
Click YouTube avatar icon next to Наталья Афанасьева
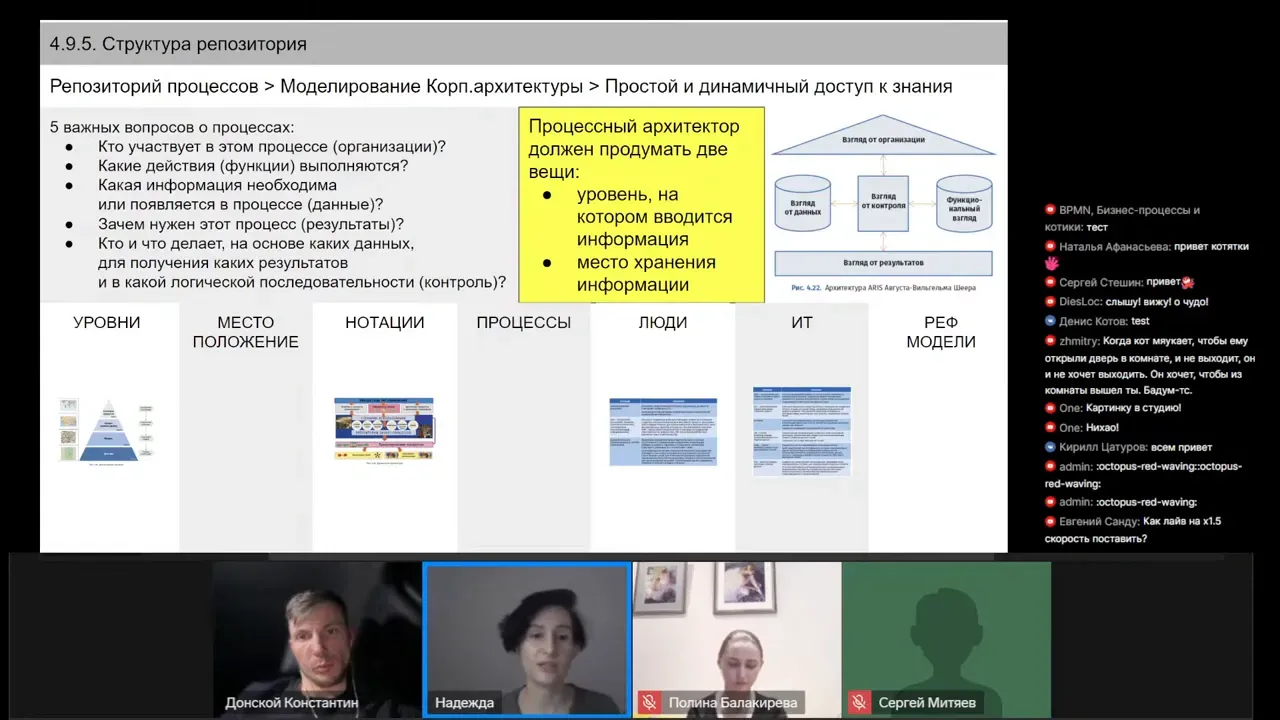1051,247
